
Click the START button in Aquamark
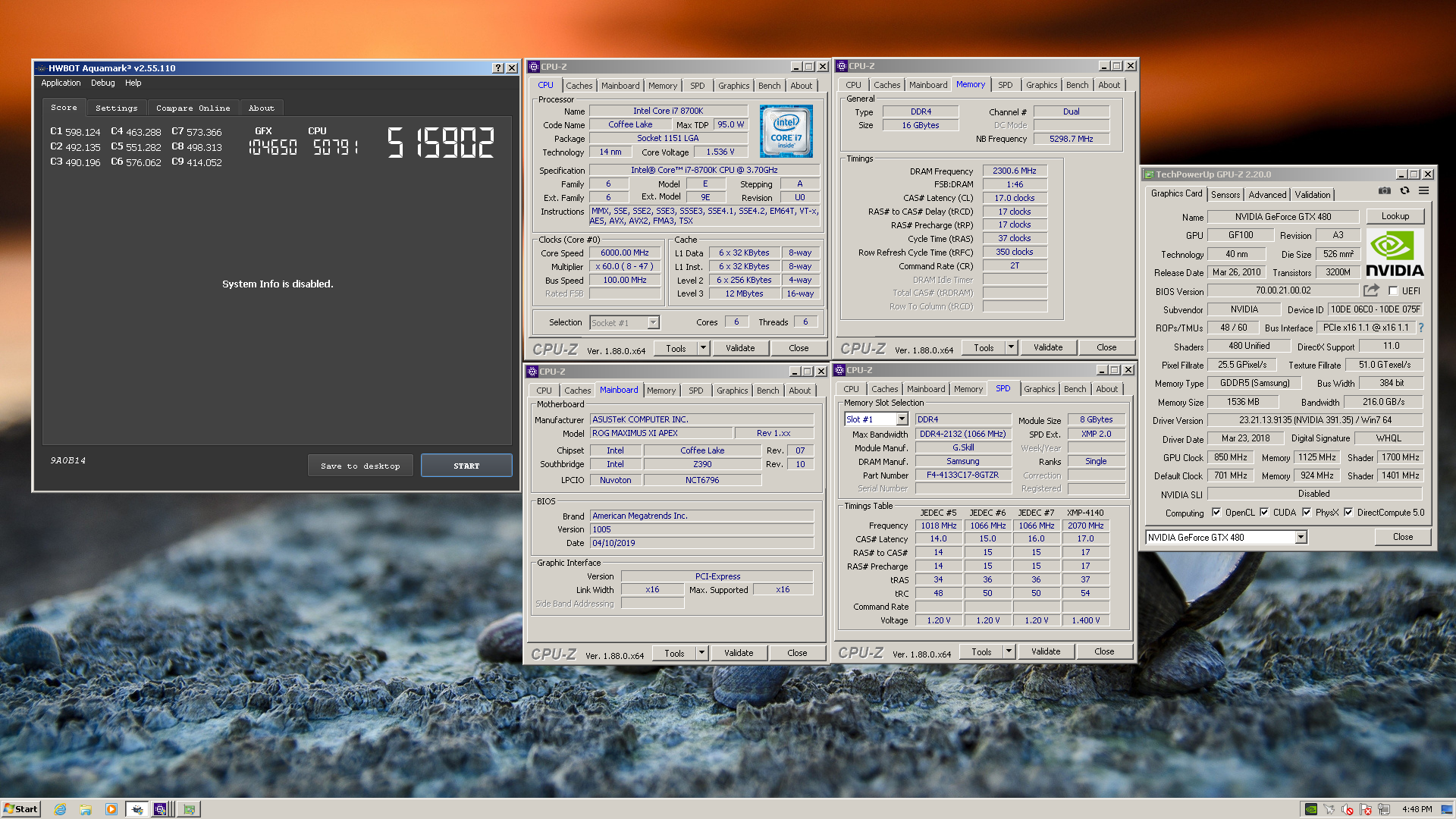466,466
